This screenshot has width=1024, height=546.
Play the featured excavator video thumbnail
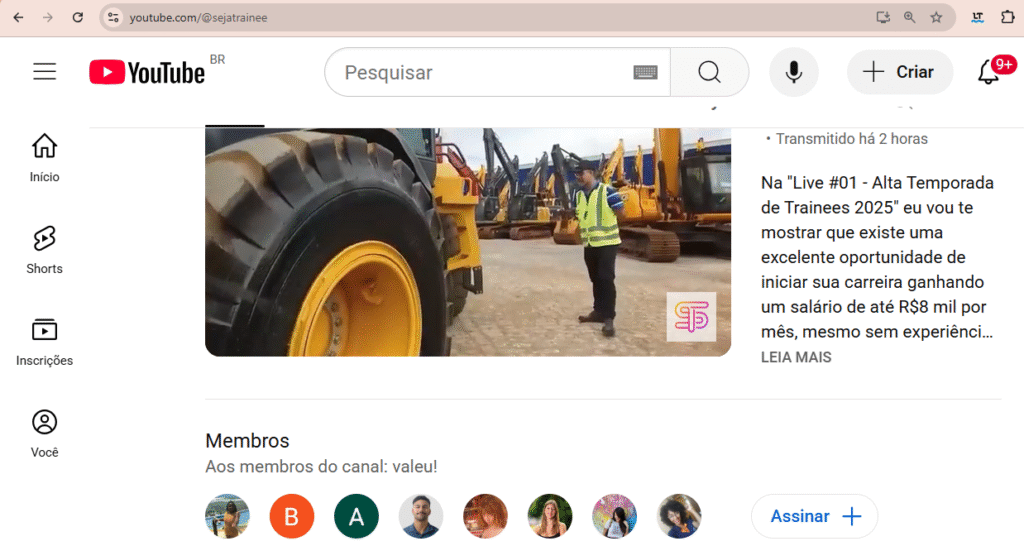468,242
